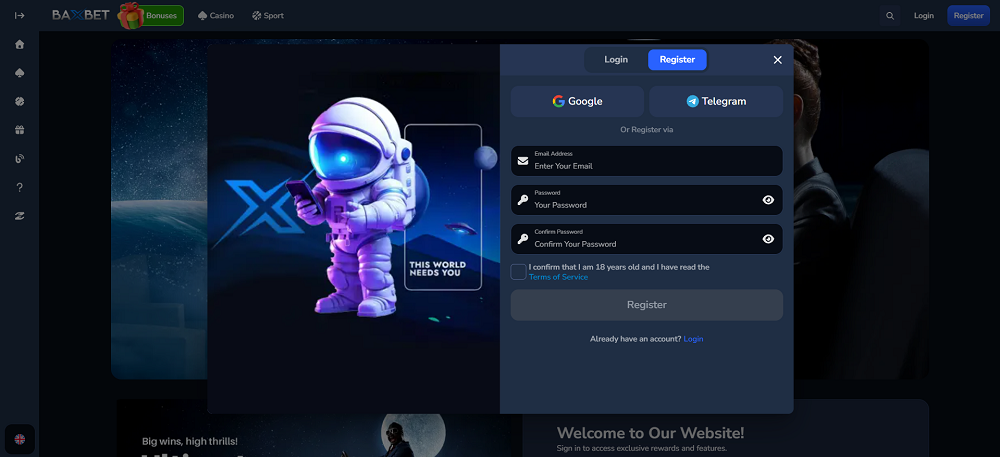Check the 18 years old confirmation box
This screenshot has width=1000, height=457.
518,272
